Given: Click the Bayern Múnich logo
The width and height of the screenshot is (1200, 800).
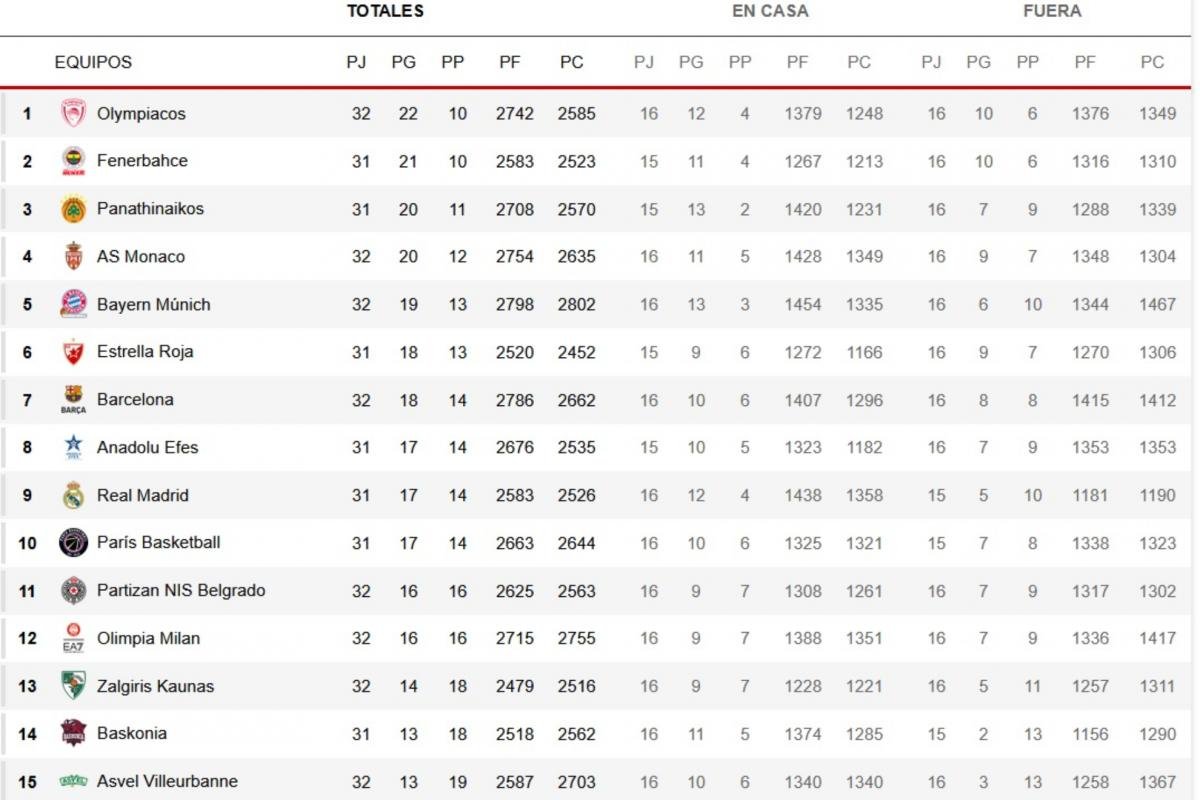Looking at the screenshot, I should point(73,304).
